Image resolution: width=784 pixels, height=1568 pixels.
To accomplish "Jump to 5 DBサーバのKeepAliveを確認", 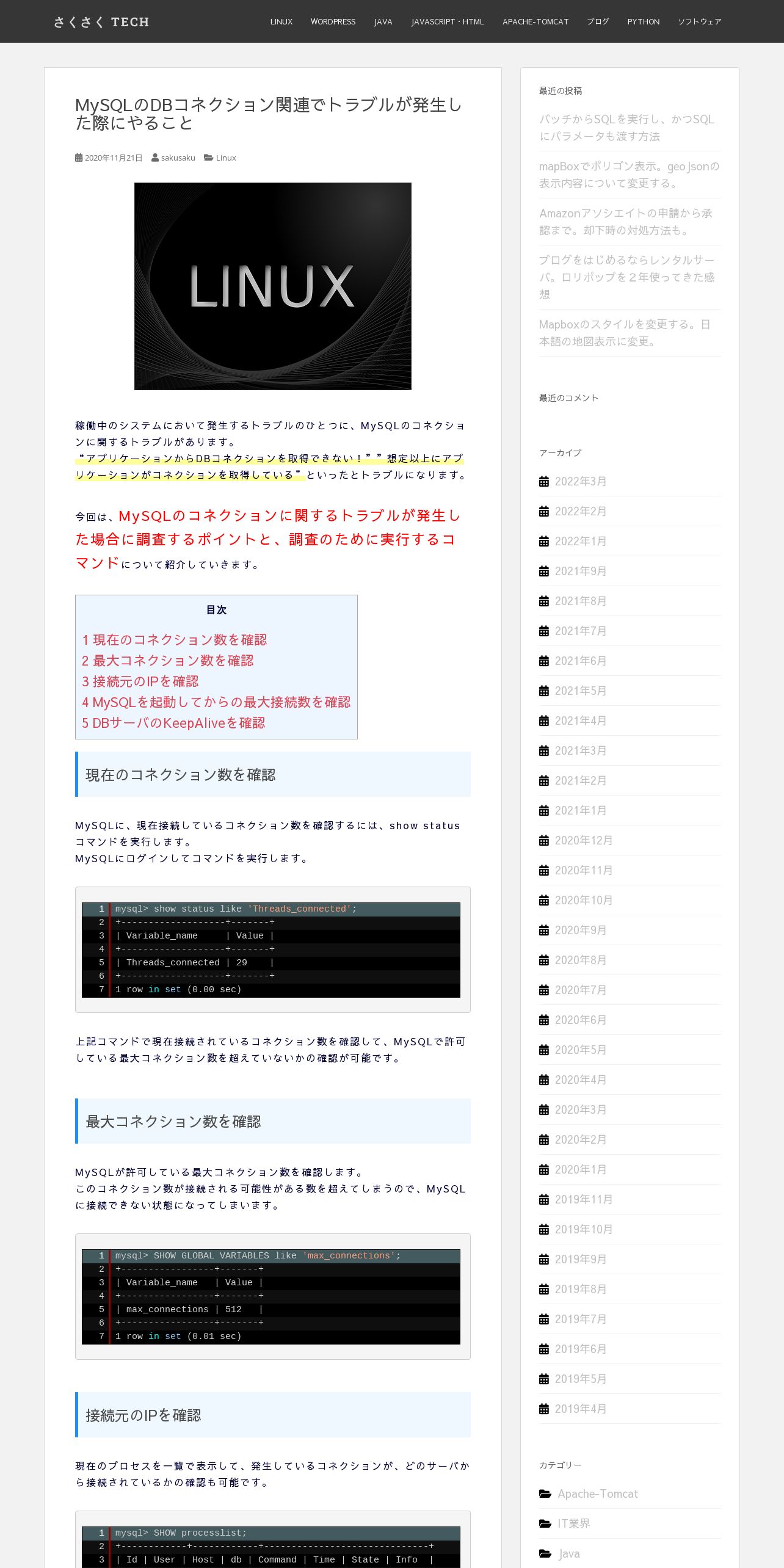I will click(173, 723).
